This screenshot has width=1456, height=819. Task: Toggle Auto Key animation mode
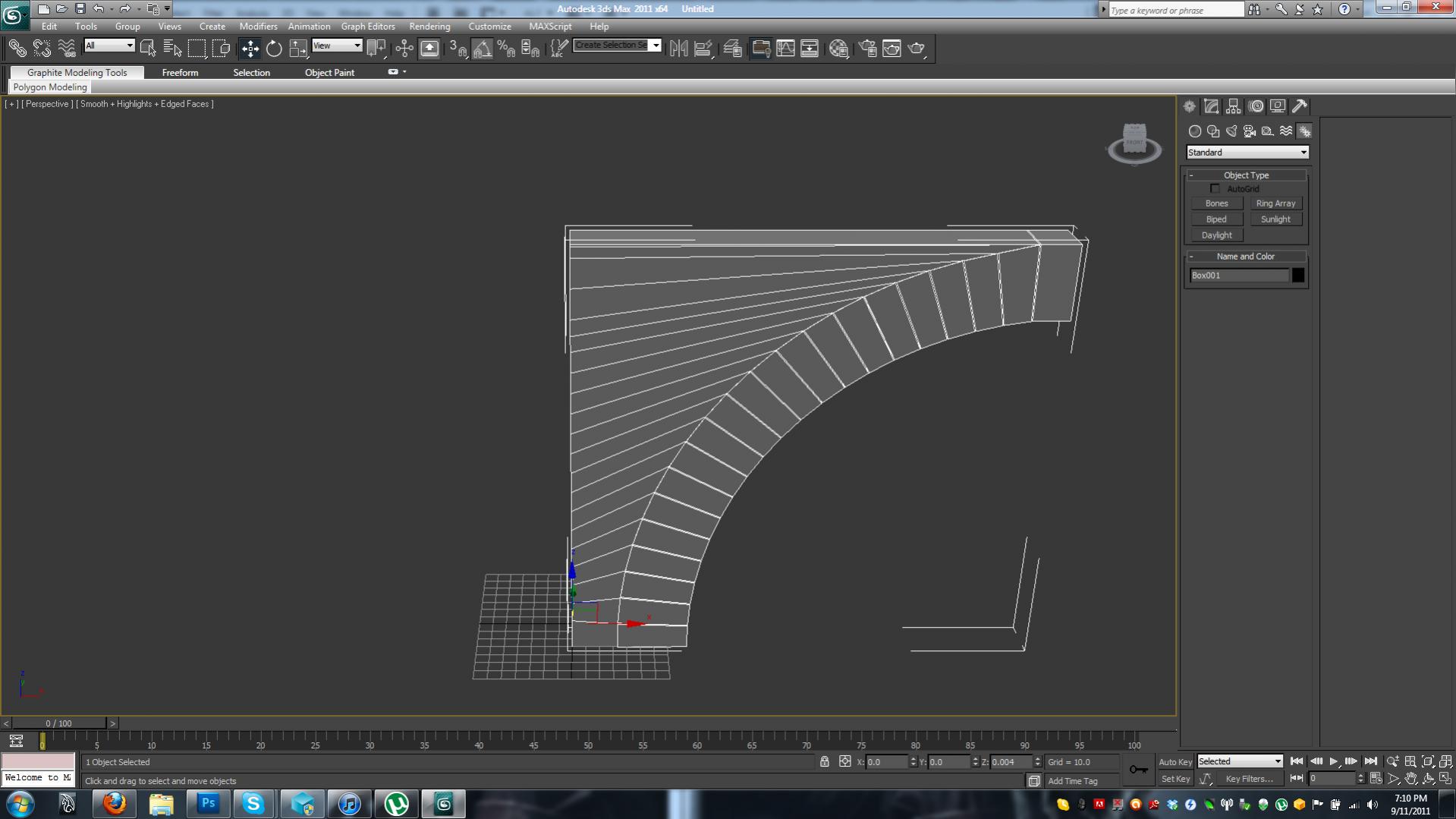(1175, 761)
